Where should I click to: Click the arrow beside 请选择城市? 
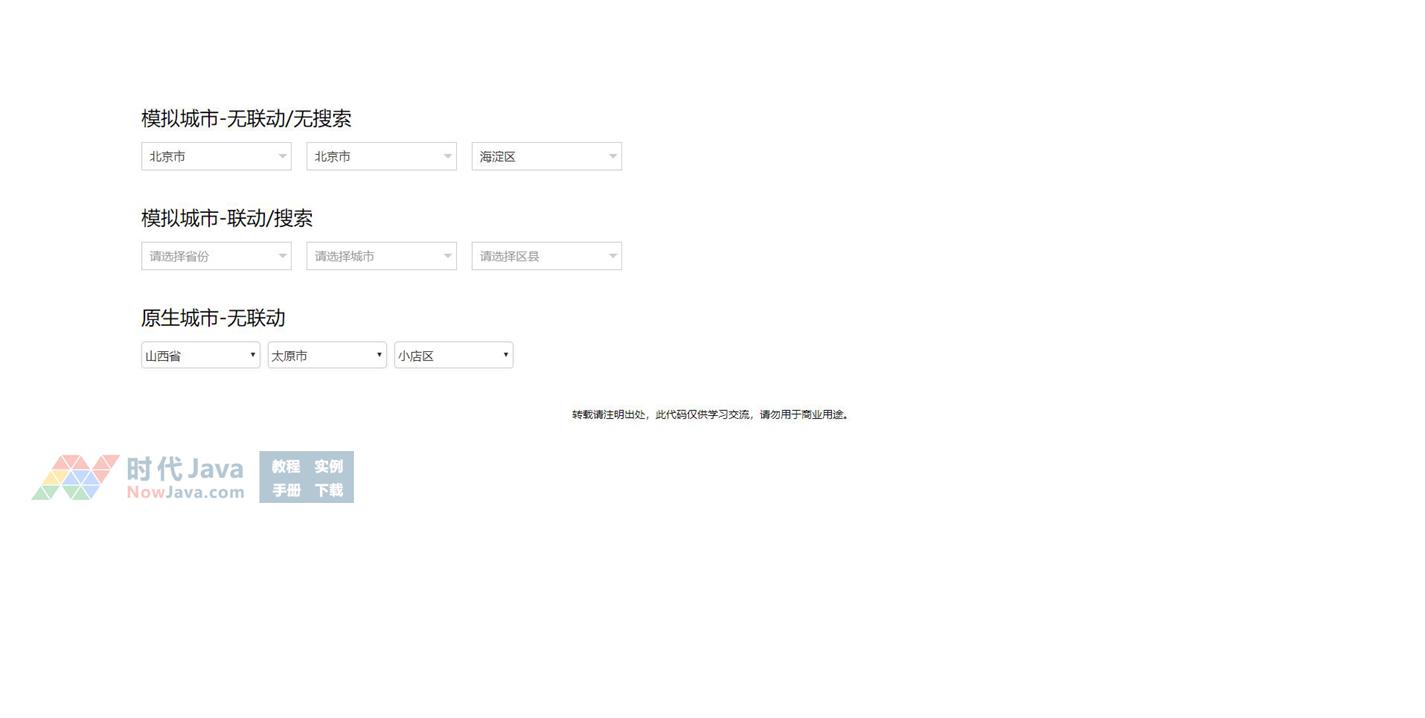tap(447, 256)
